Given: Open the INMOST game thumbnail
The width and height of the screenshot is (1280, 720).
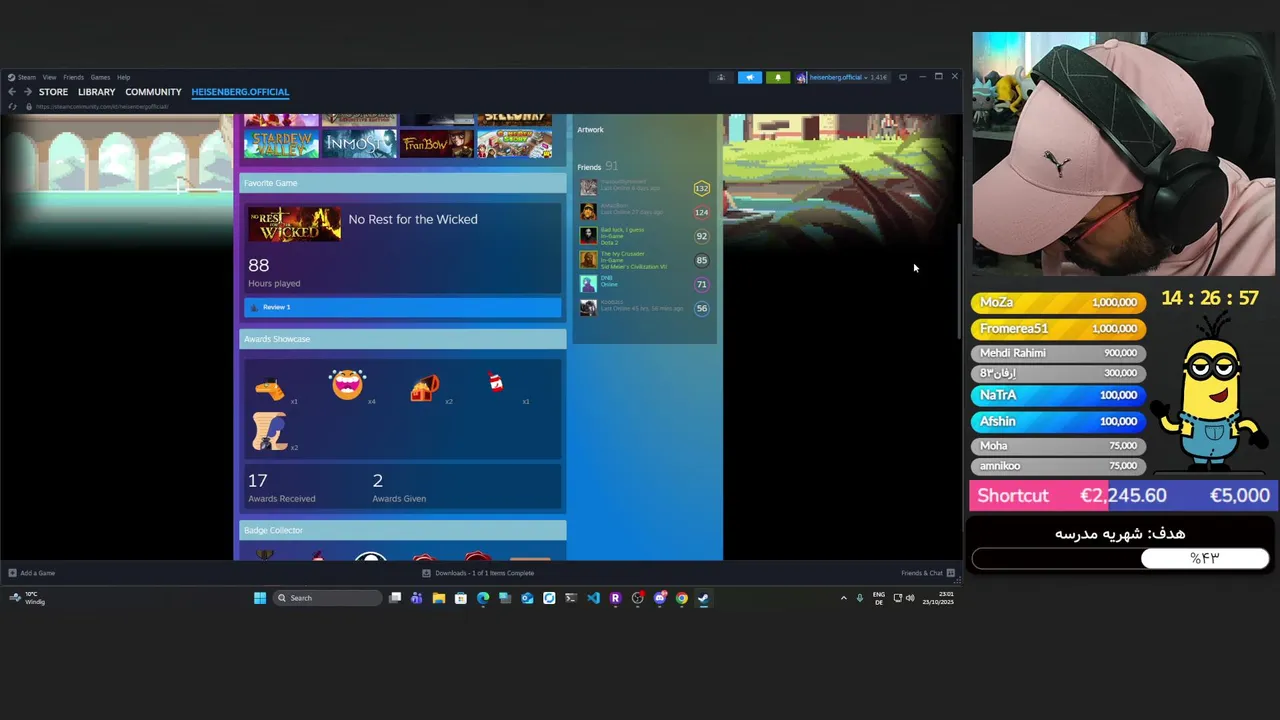Looking at the screenshot, I should click(x=359, y=144).
